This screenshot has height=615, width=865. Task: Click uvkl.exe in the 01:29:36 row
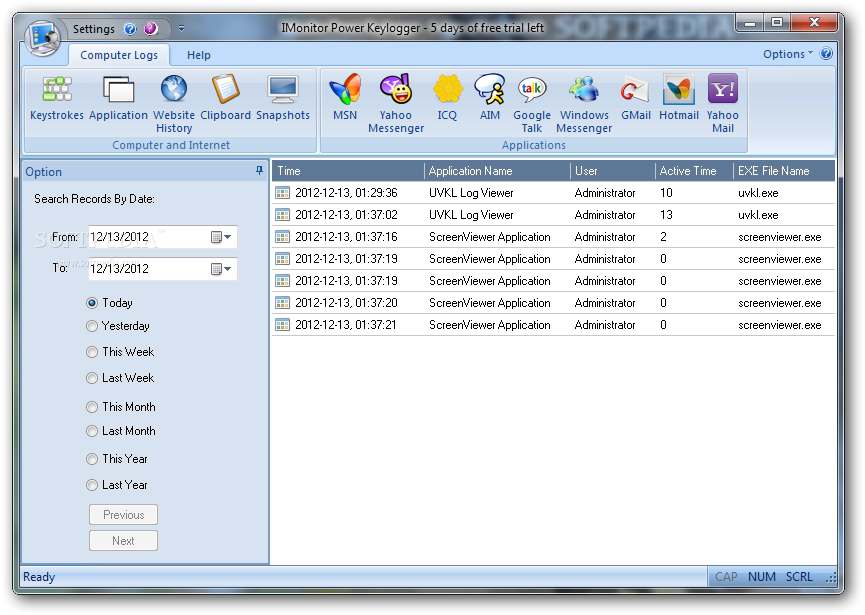click(x=758, y=193)
